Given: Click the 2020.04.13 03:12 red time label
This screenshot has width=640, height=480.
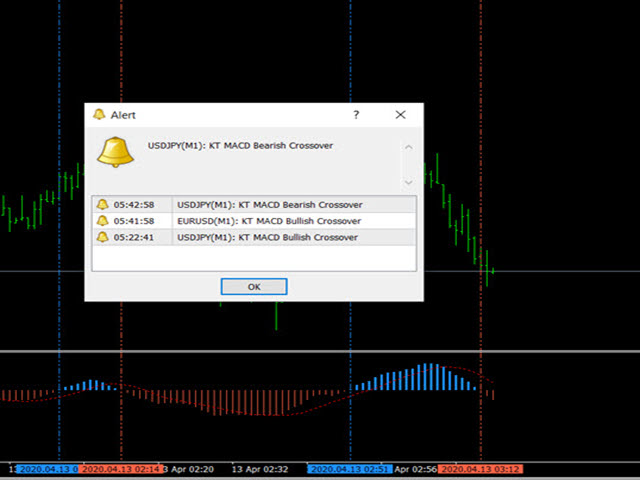Looking at the screenshot, I should tap(480, 469).
